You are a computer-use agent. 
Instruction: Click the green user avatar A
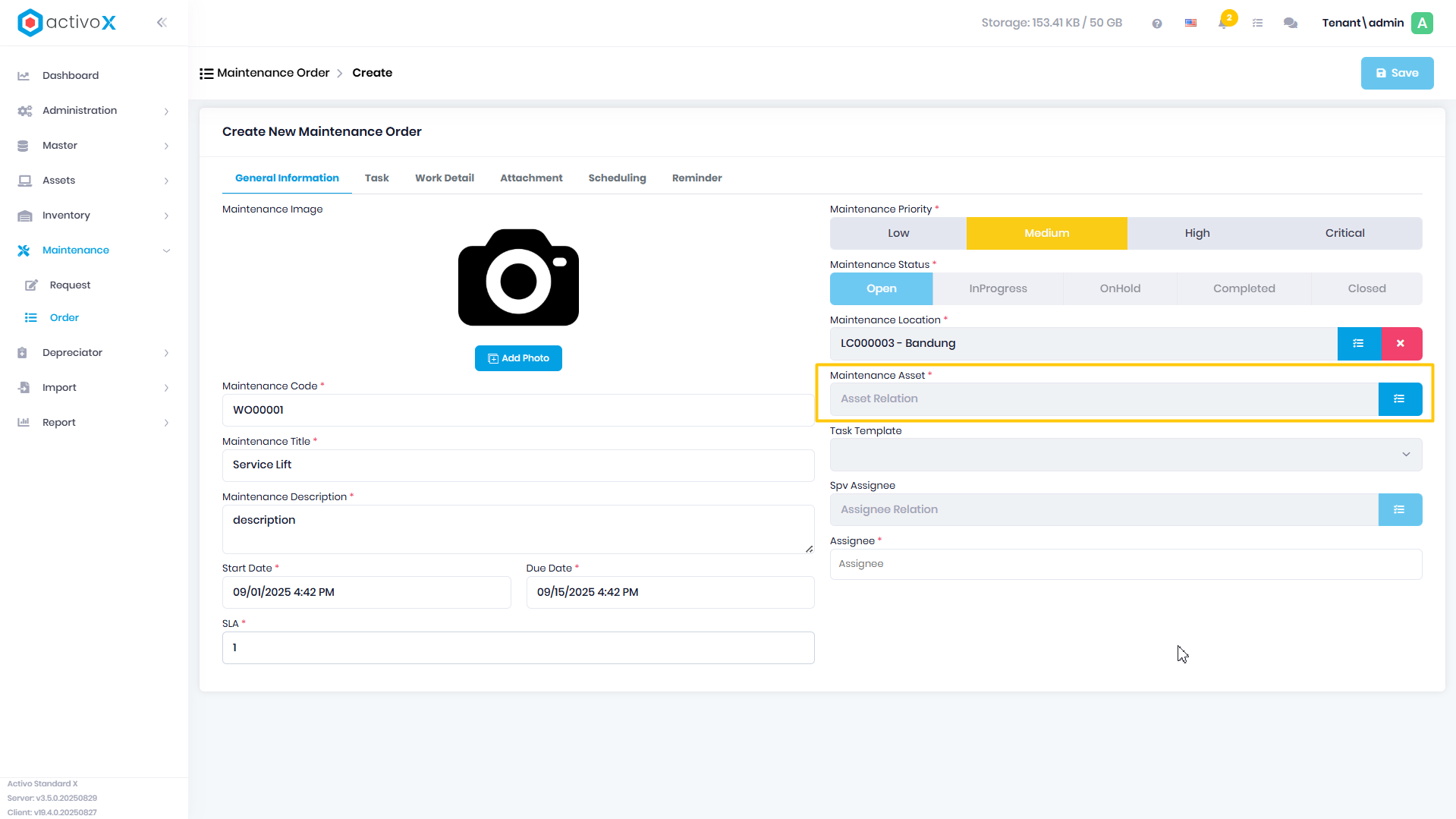(1423, 23)
